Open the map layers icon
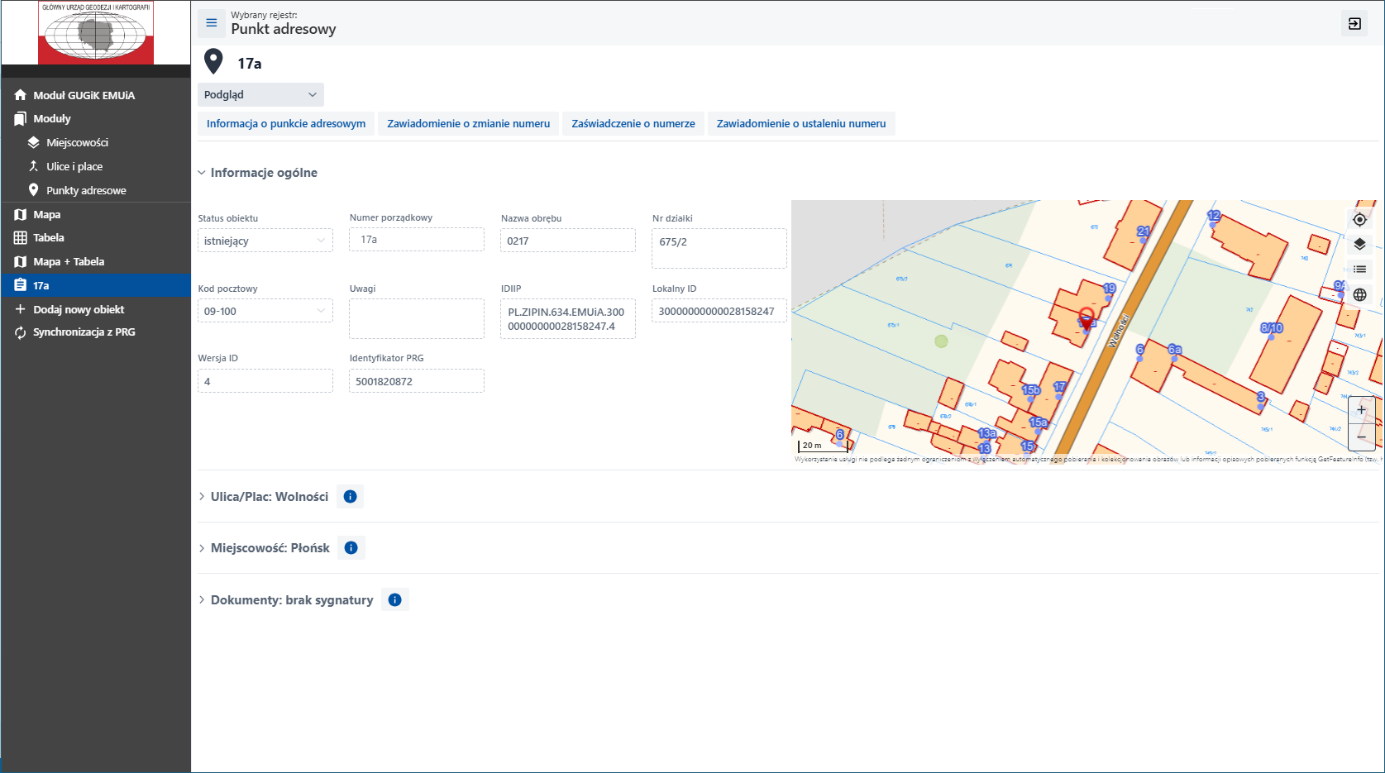Image resolution: width=1385 pixels, height=773 pixels. tap(1360, 244)
